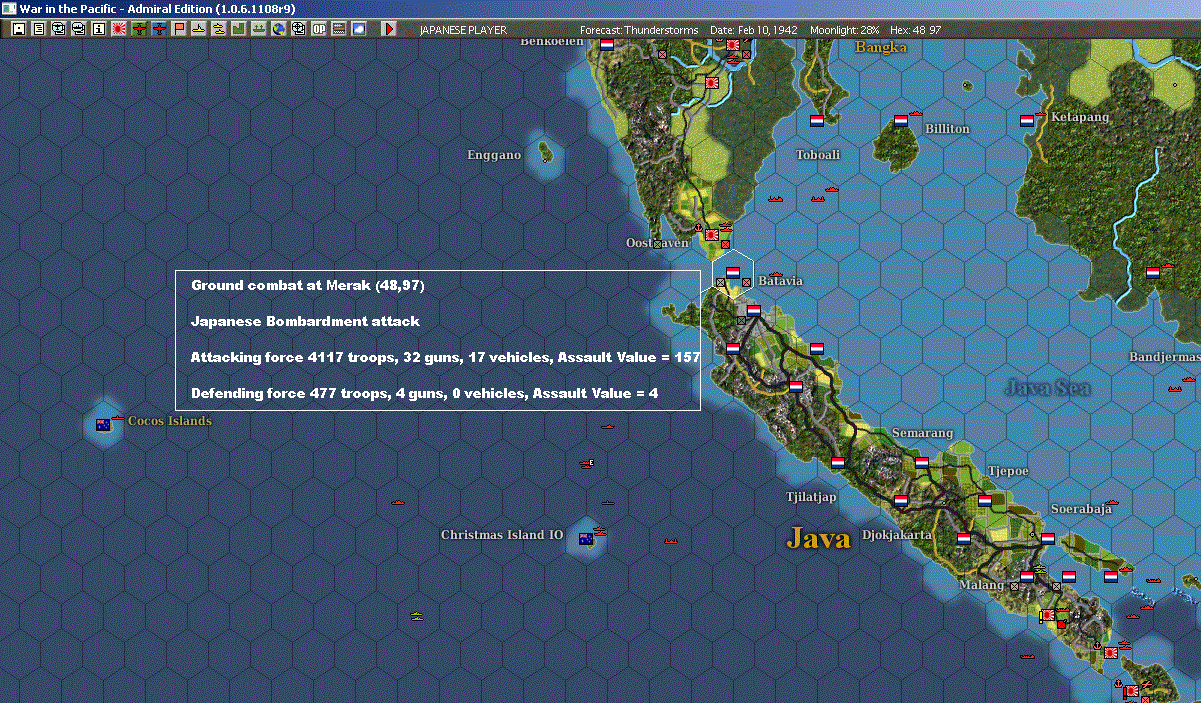This screenshot has height=703, width=1201.
Task: Click the Djokjakarta city label
Action: click(x=897, y=535)
